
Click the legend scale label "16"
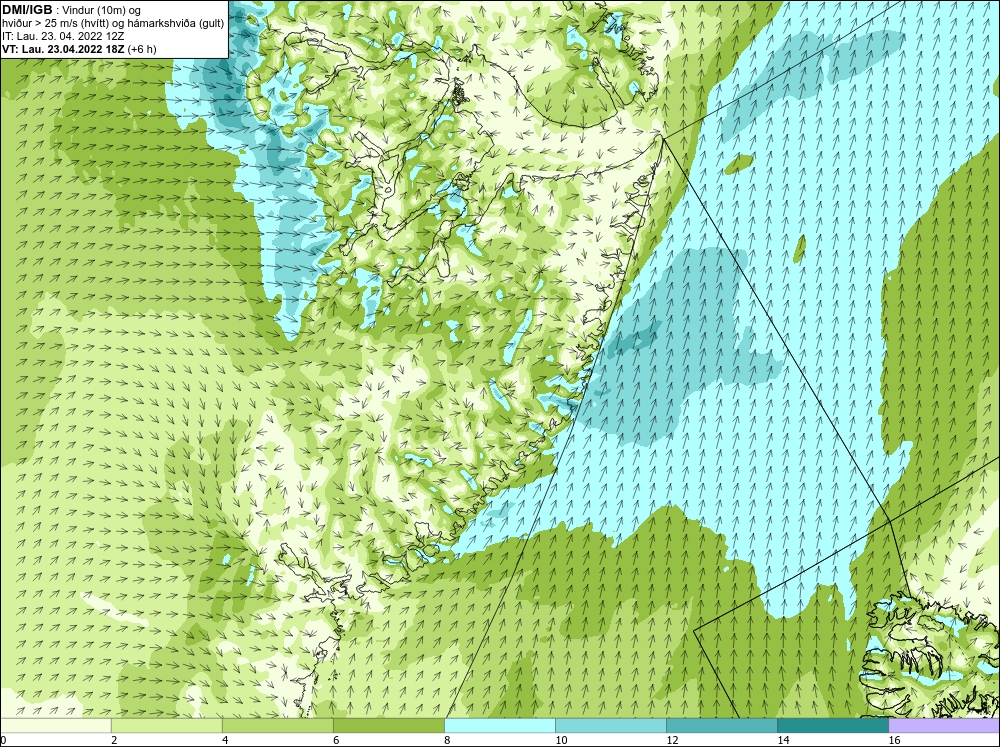[x=893, y=740]
